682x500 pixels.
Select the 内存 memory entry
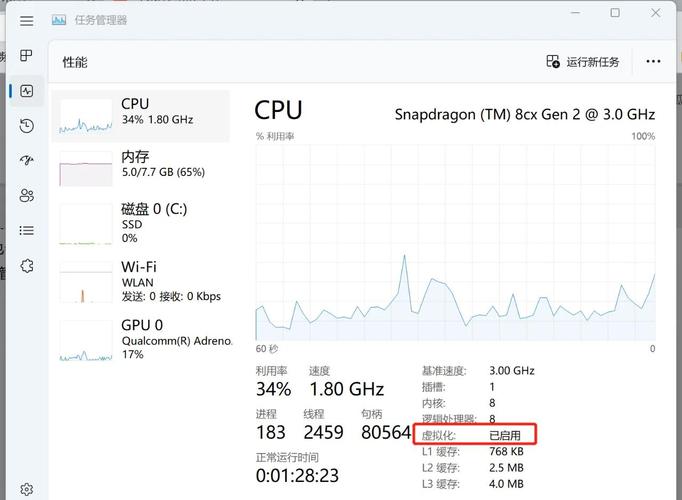[140, 168]
